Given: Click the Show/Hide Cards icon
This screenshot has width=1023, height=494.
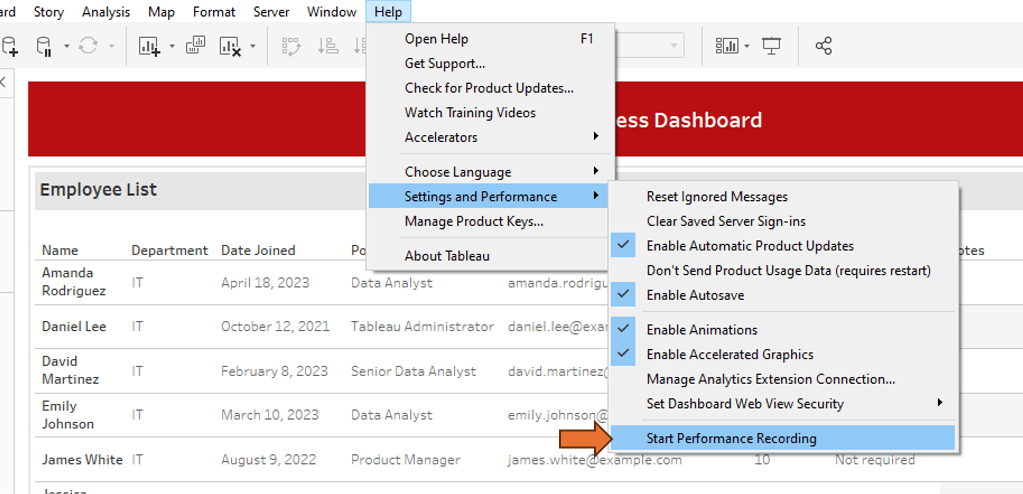Looking at the screenshot, I should tap(727, 46).
